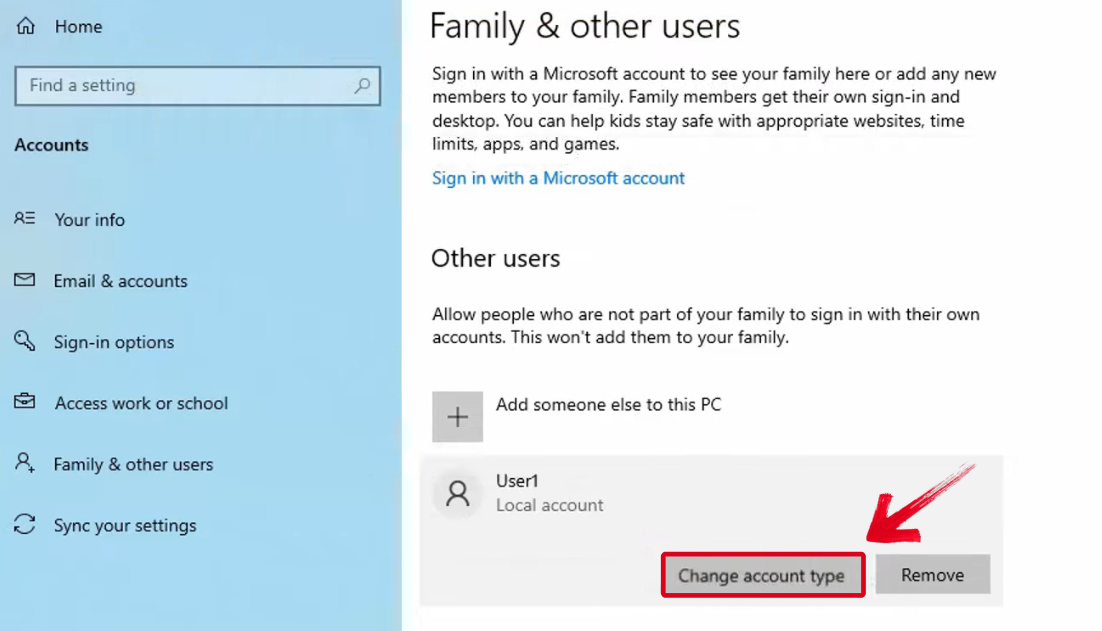Select the briefcase icon for Access work or school
Viewport: 1102px width, 631px height.
tap(23, 403)
